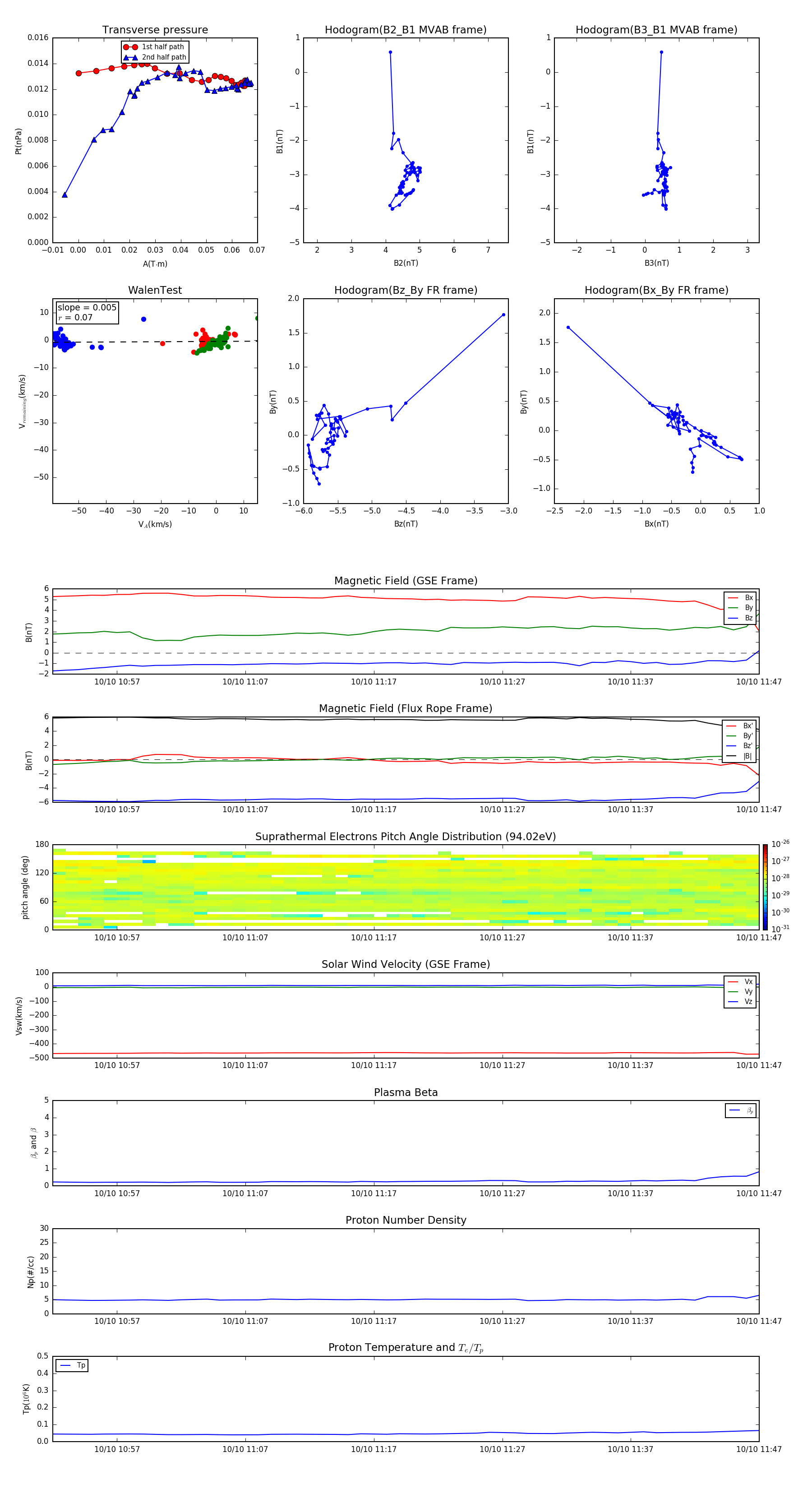The height and width of the screenshot is (1489, 812).
Task: Click the "Solar Wind Velocity (GSE Frame)" title
Action: pos(406,965)
